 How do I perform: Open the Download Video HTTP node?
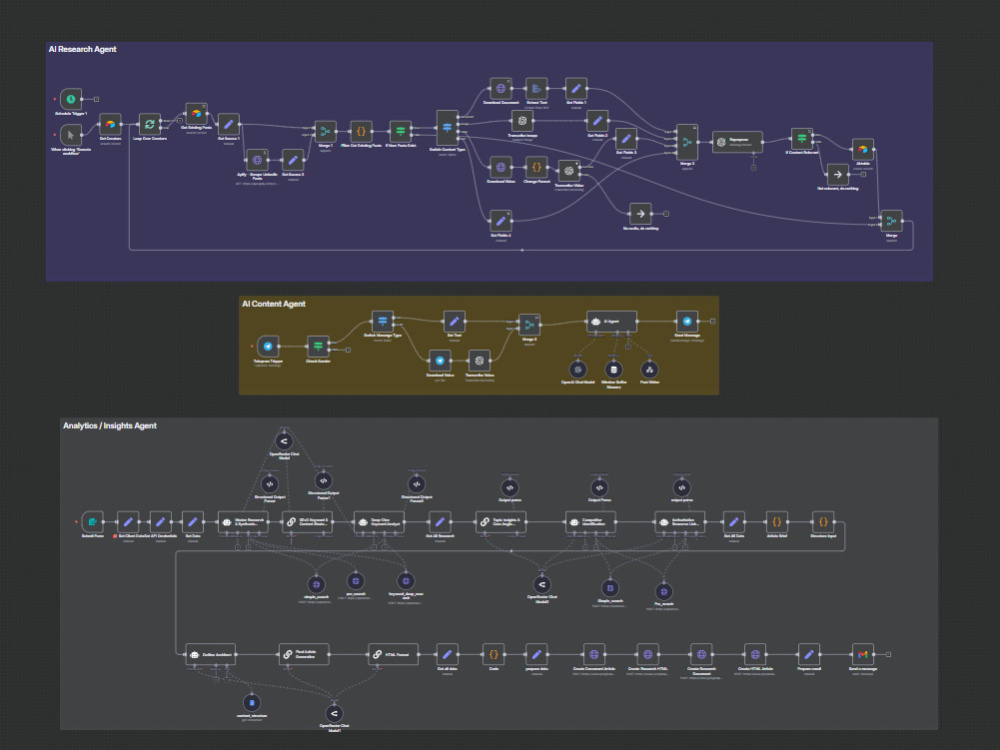click(501, 167)
